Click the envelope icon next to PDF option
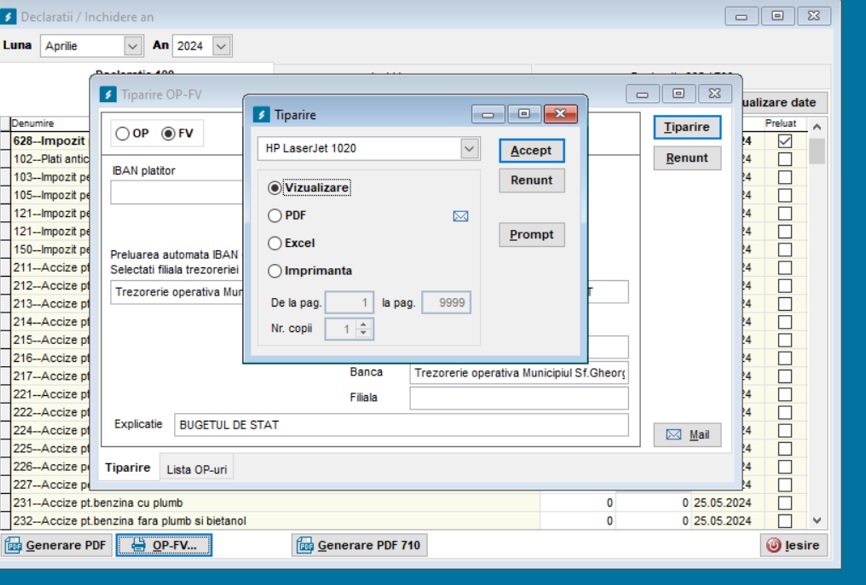Viewport: 866px width, 585px height. [x=460, y=216]
